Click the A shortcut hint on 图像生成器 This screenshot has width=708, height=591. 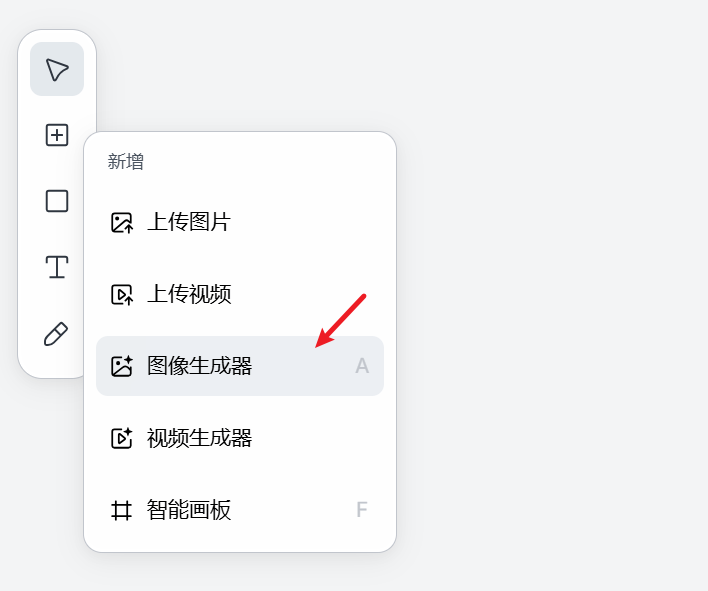click(x=362, y=366)
